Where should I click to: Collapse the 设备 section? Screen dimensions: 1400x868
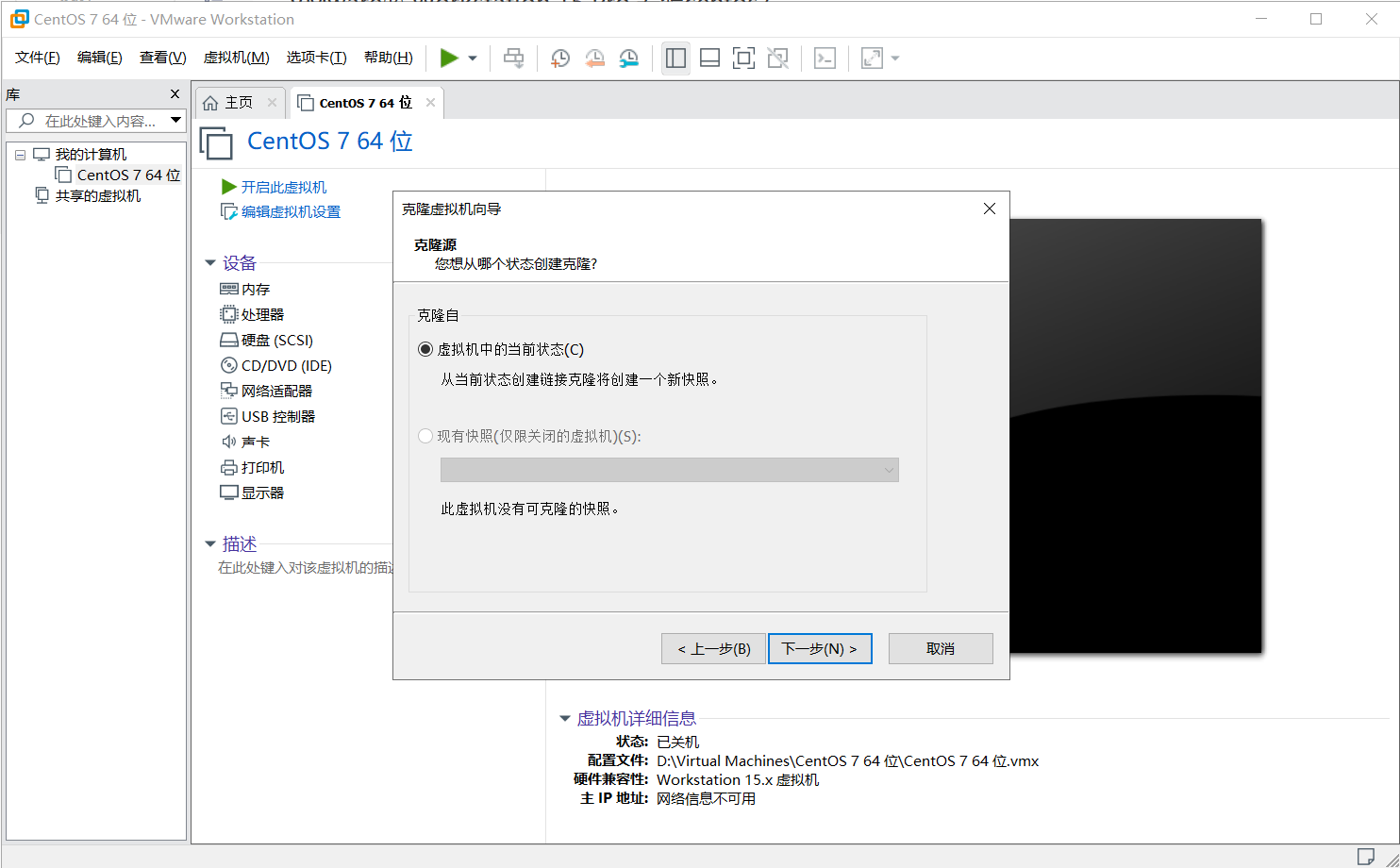pos(210,263)
